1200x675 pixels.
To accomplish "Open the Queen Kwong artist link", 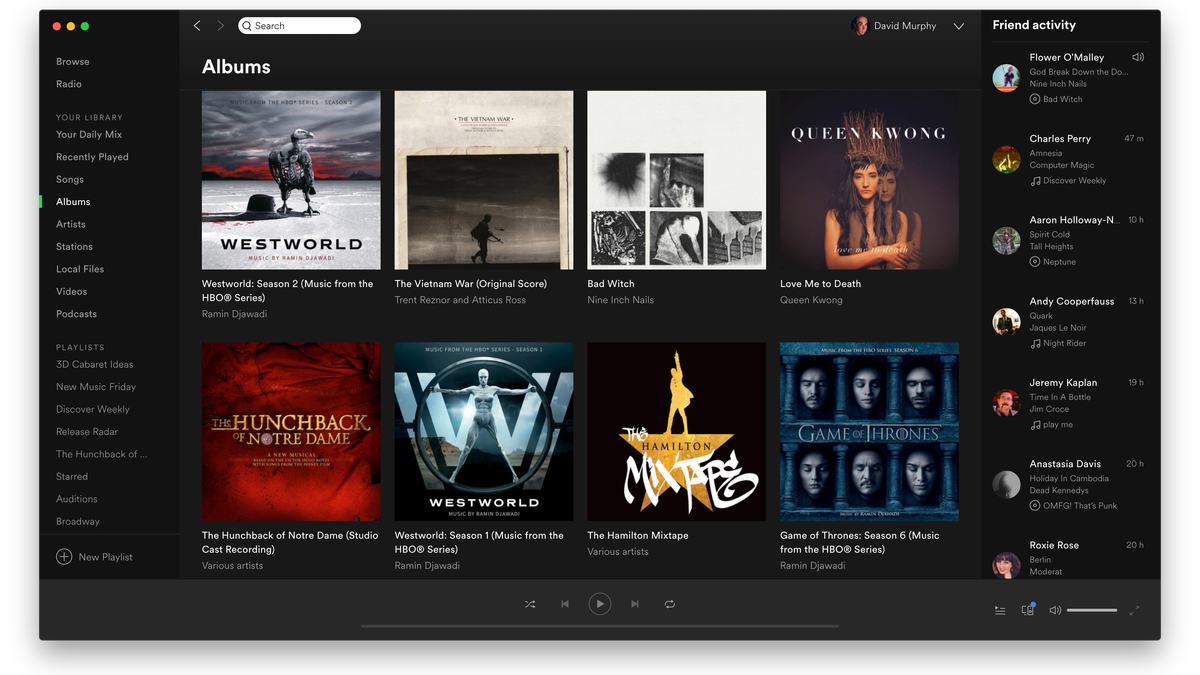I will (x=811, y=300).
